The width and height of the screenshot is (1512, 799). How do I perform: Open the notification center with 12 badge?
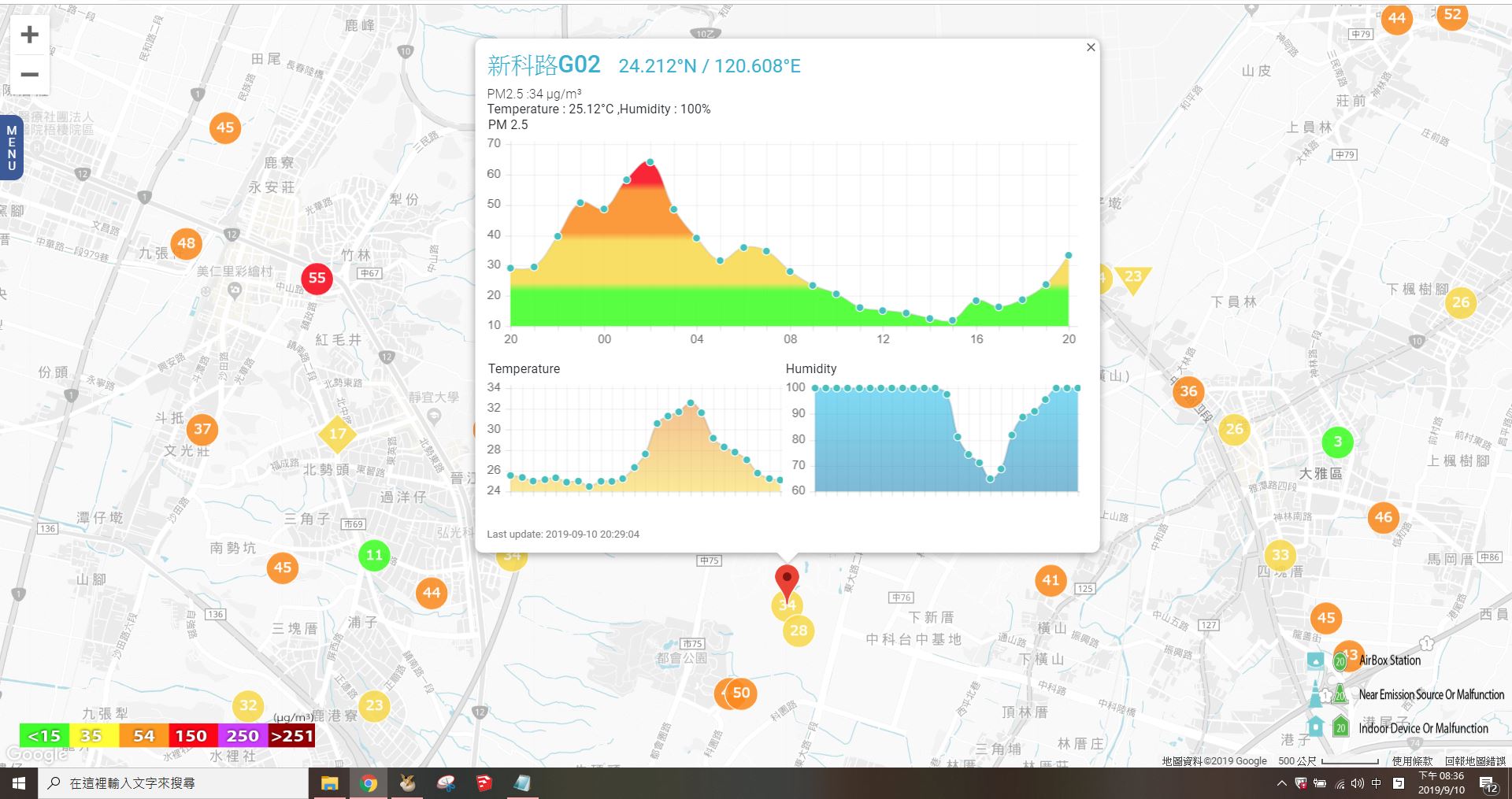pyautogui.click(x=1488, y=784)
